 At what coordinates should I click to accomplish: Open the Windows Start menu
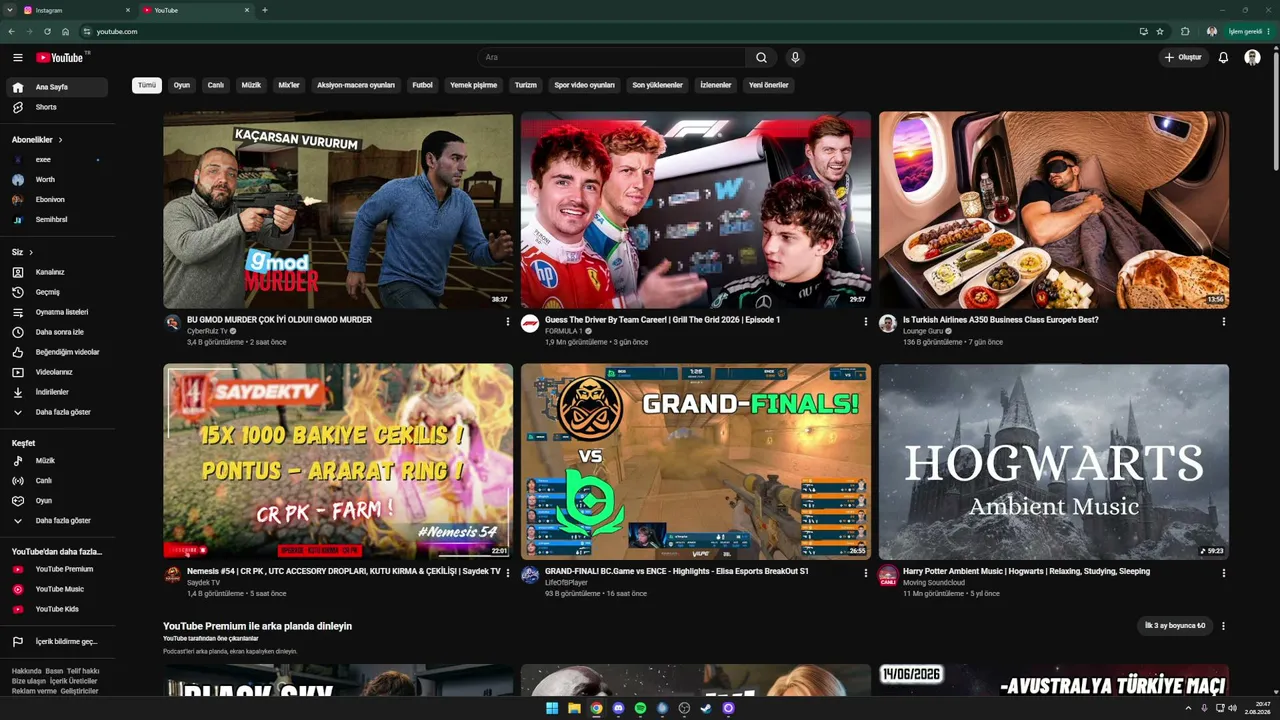[552, 708]
